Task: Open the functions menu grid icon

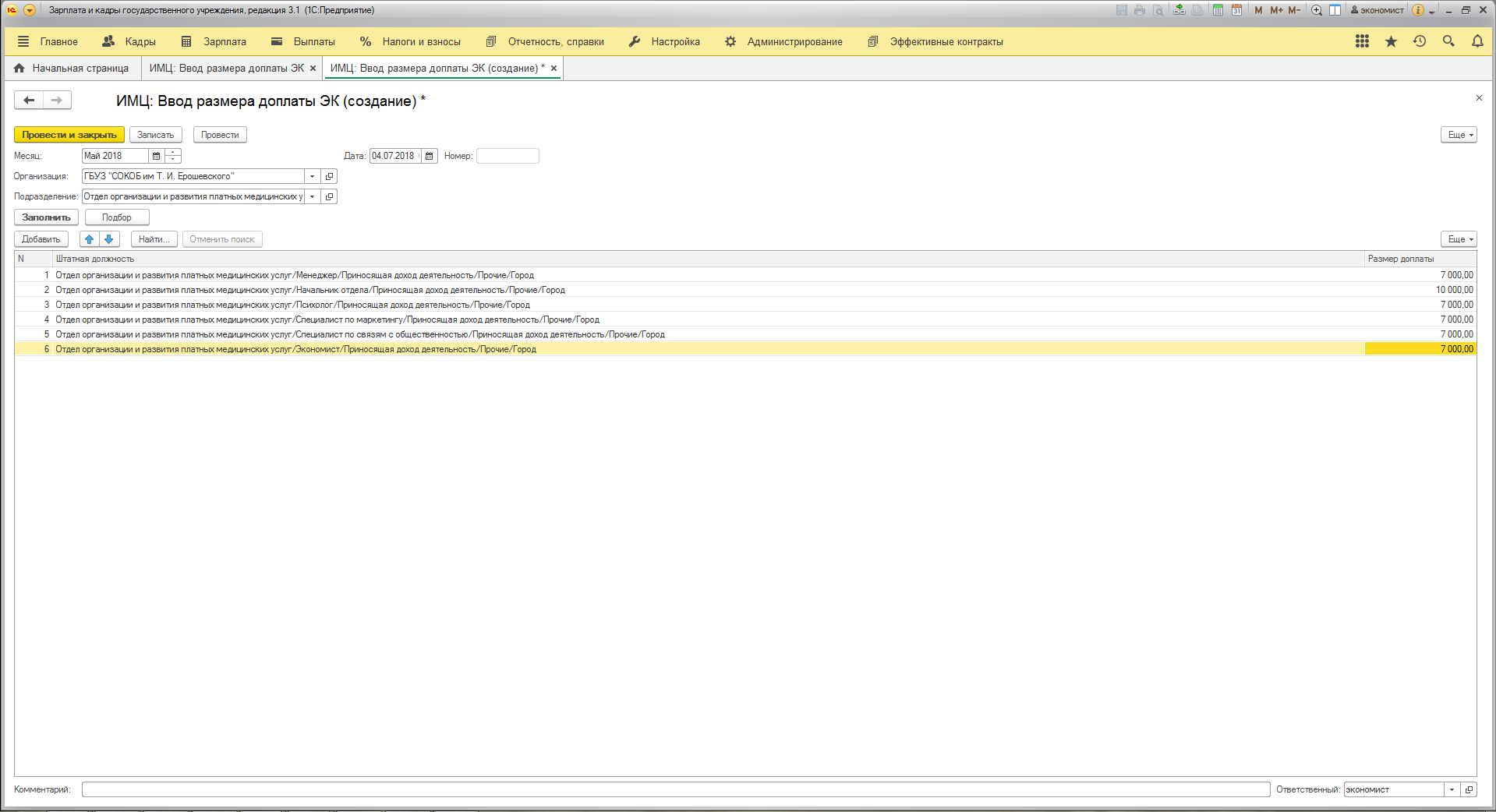Action: tap(1361, 41)
